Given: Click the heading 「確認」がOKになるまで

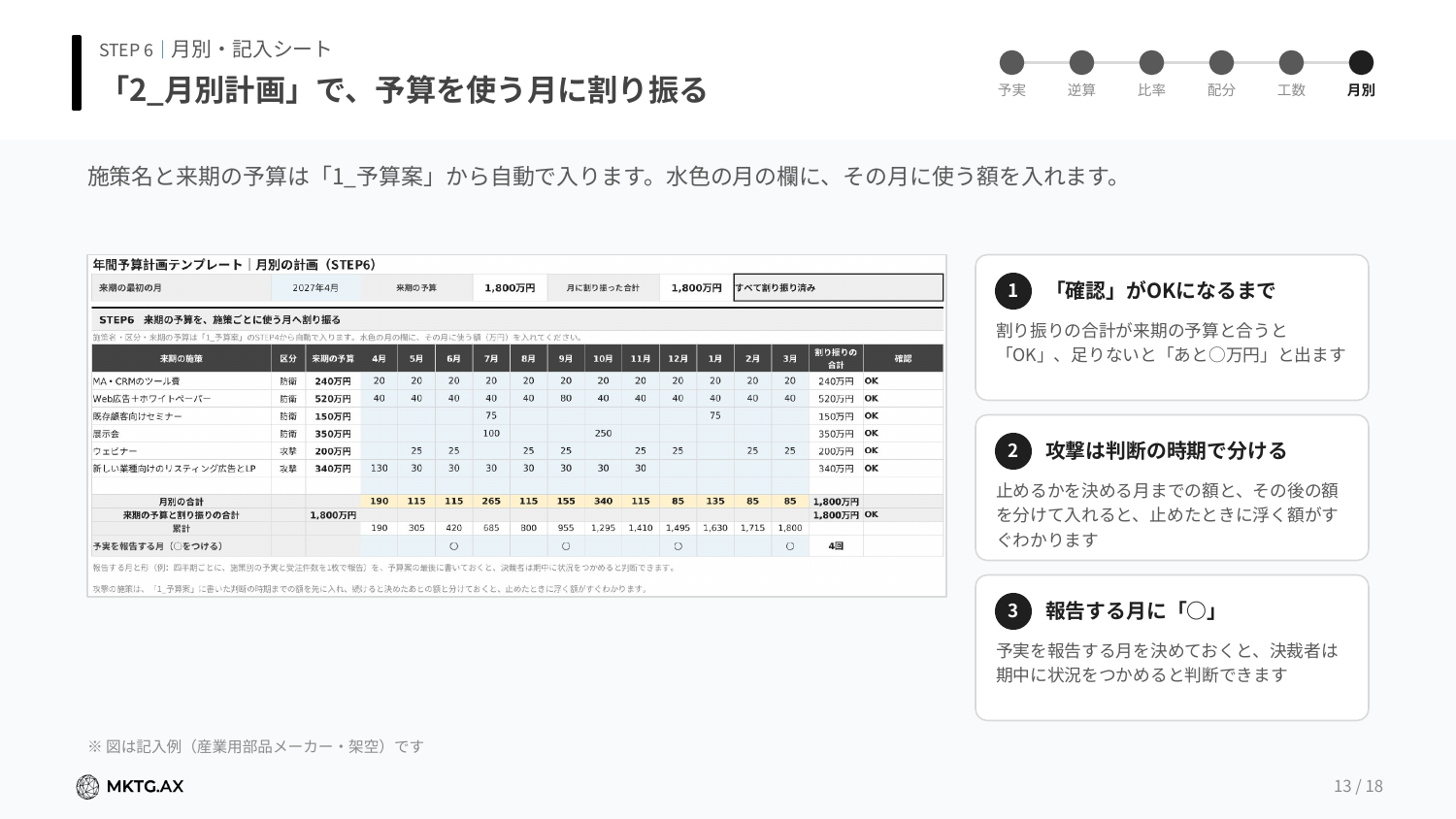Looking at the screenshot, I should tap(1160, 291).
